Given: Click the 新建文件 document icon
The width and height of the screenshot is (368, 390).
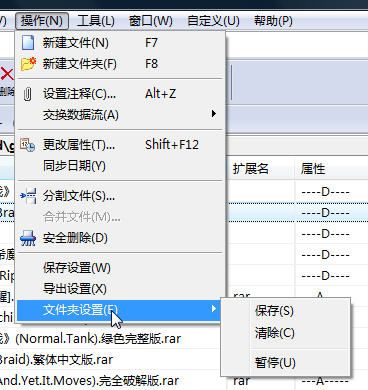Looking at the screenshot, I should (28, 43).
